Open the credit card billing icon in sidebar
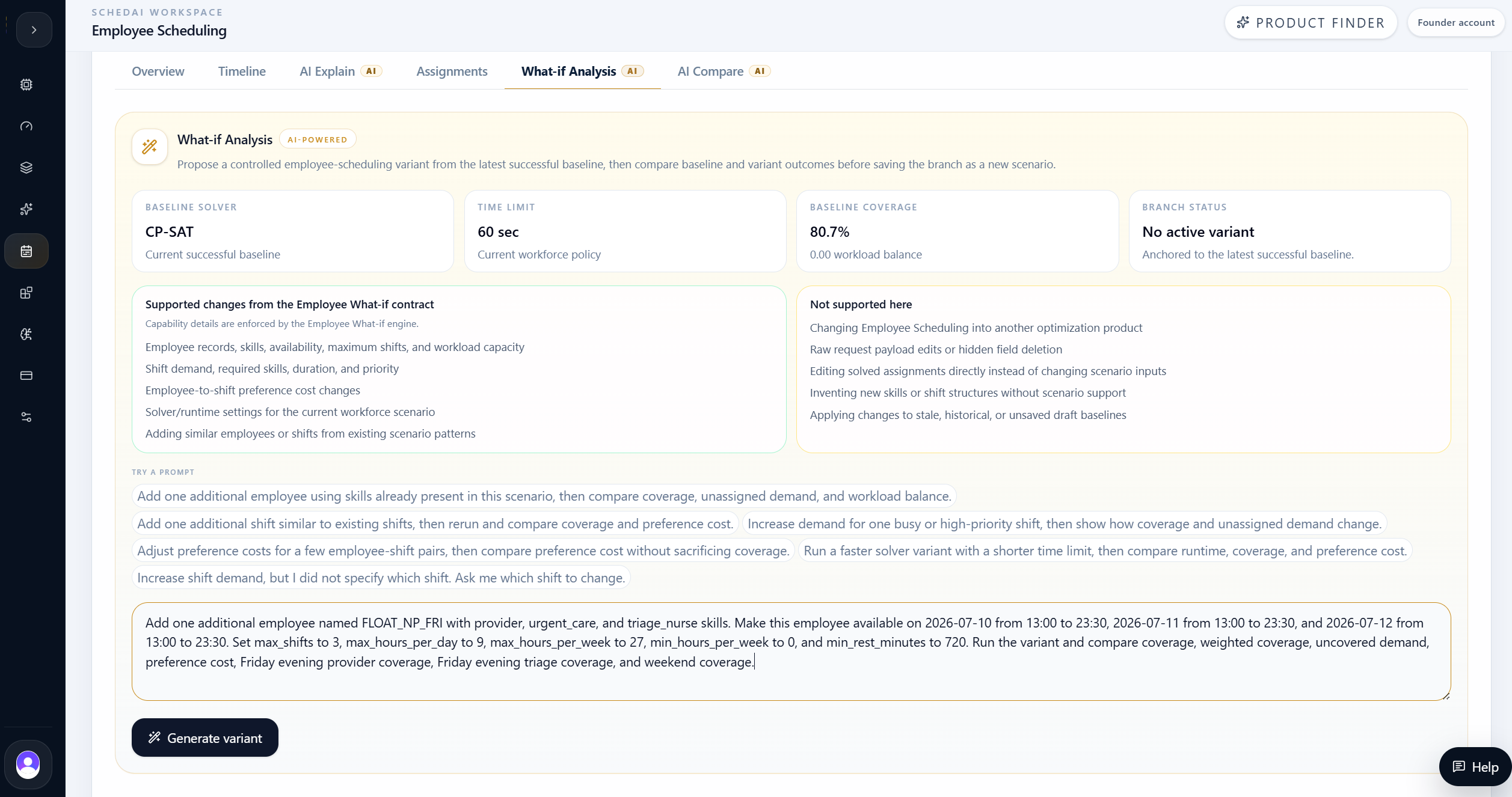The width and height of the screenshot is (1512, 797). pos(26,376)
